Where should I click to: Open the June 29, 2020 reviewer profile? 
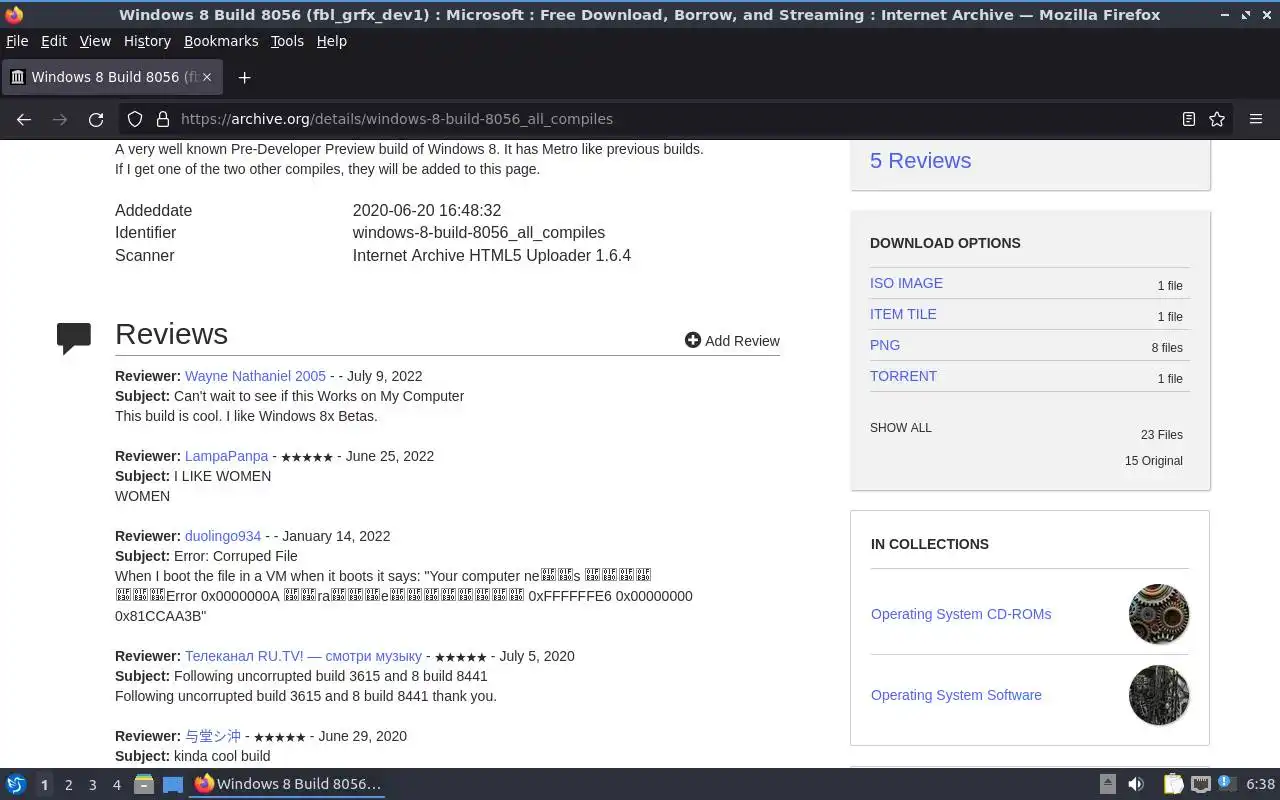point(213,736)
